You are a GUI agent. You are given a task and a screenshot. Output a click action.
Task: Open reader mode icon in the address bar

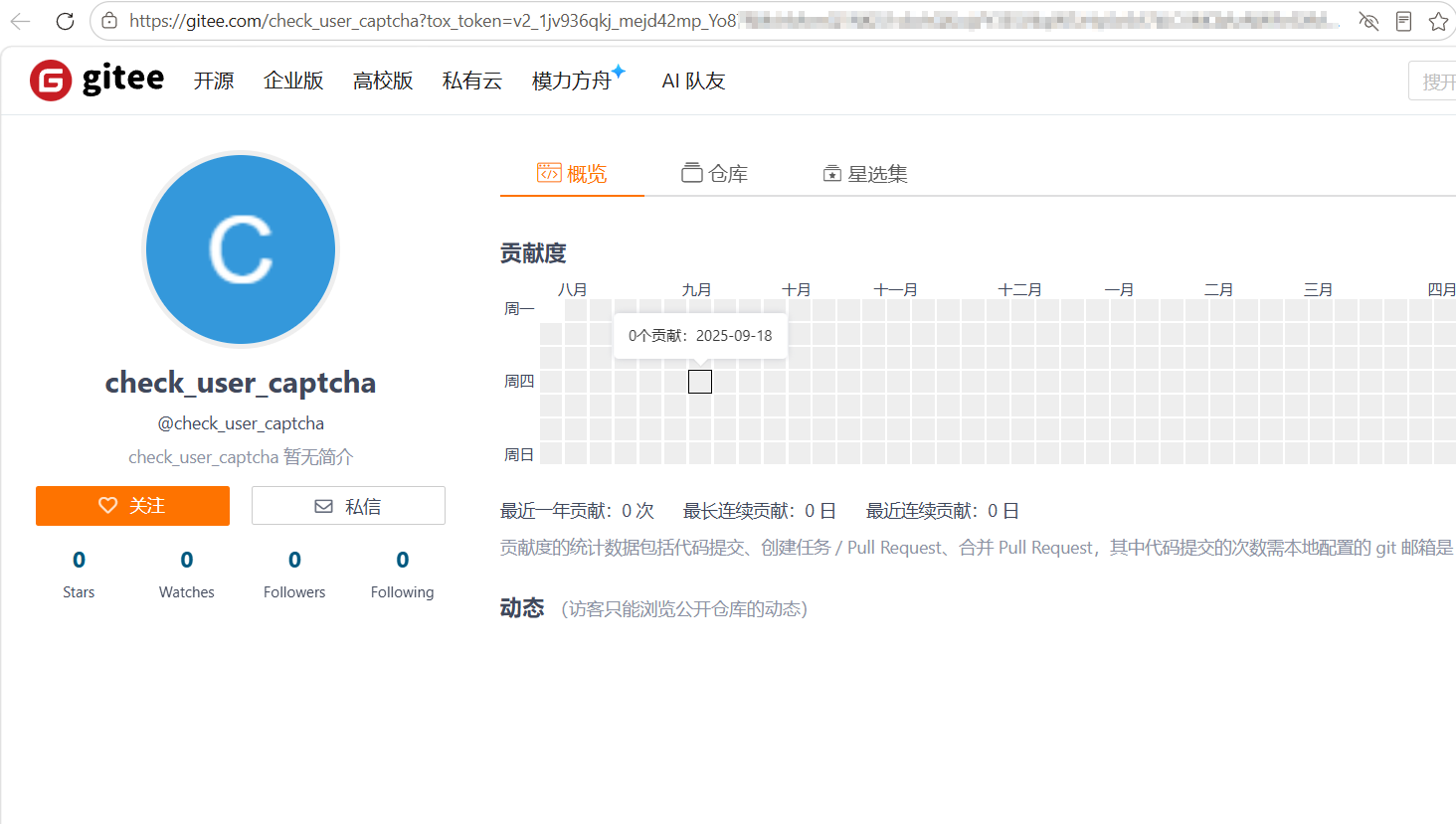[1403, 21]
